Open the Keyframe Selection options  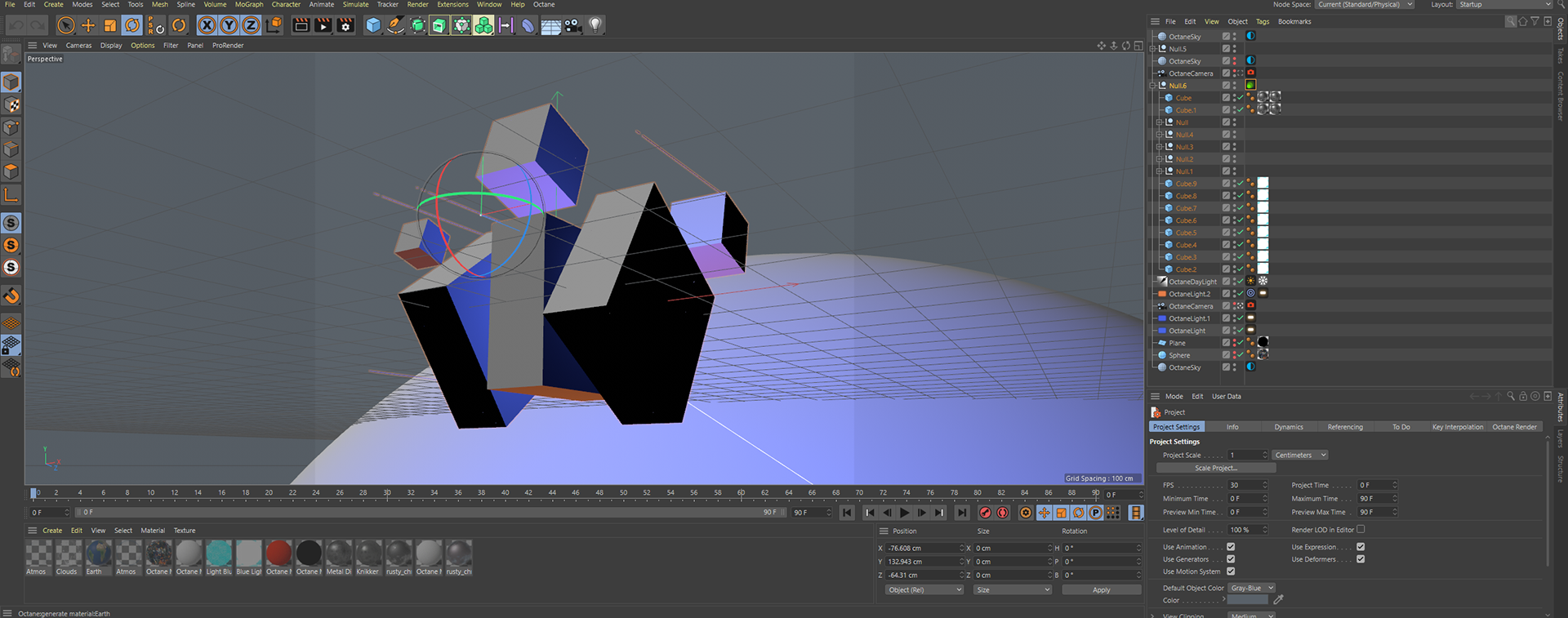[1026, 513]
